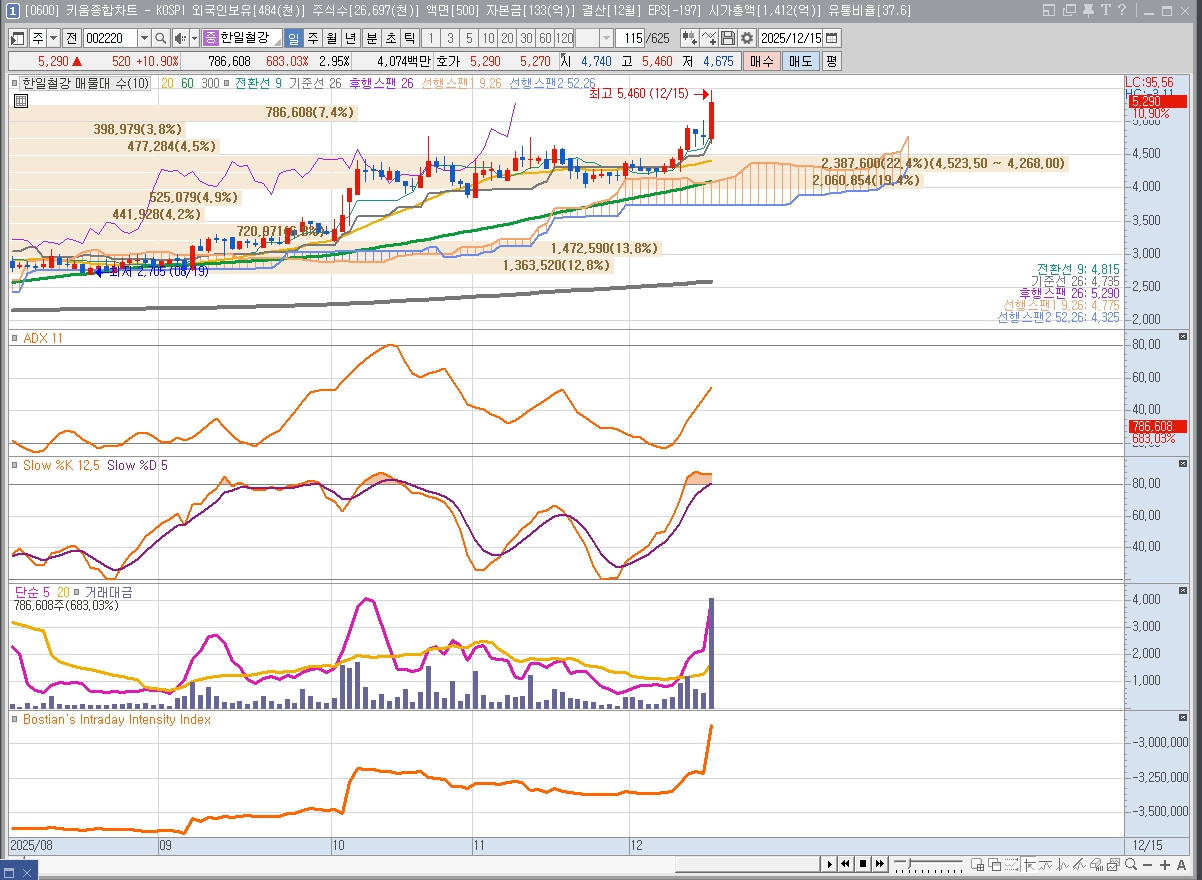Click the ADX 11 indicator label

coord(42,339)
